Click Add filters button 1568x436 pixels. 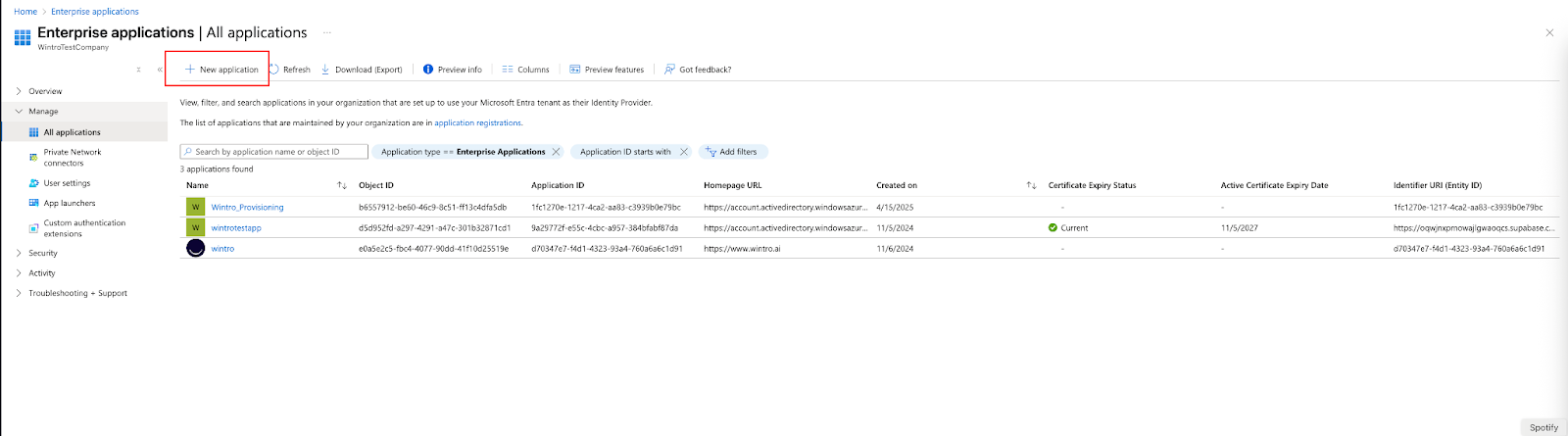click(x=732, y=152)
